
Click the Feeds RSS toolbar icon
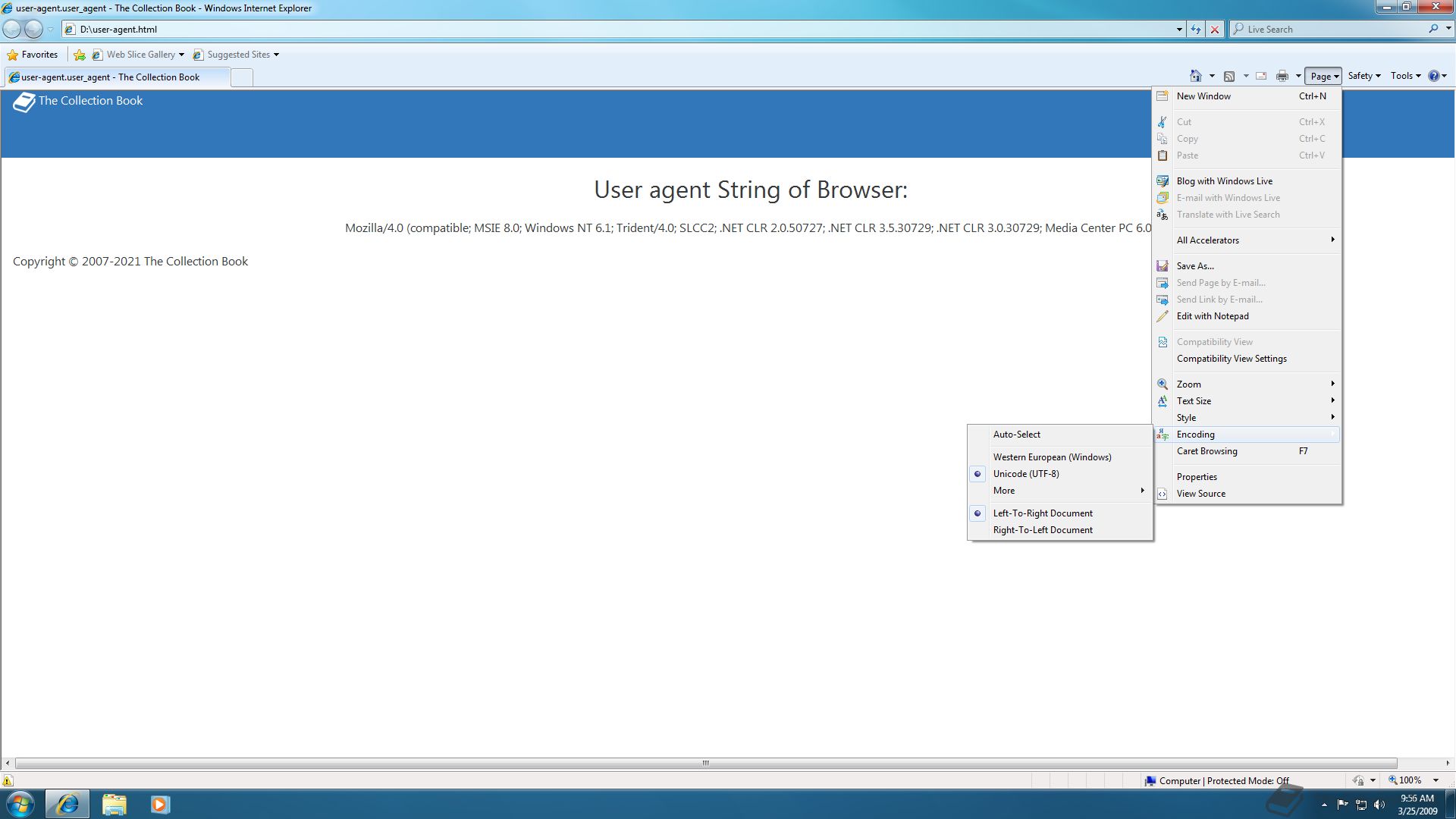[x=1229, y=76]
